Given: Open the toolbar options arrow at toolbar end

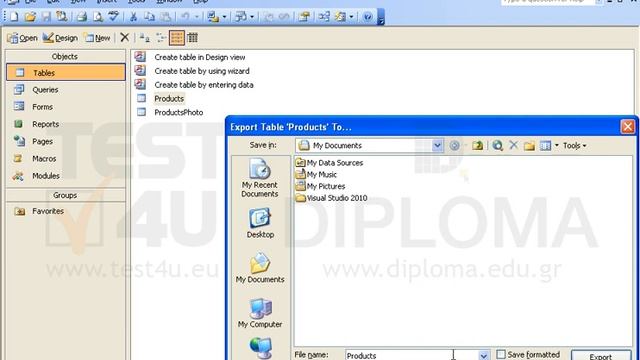Looking at the screenshot, I should [x=381, y=17].
